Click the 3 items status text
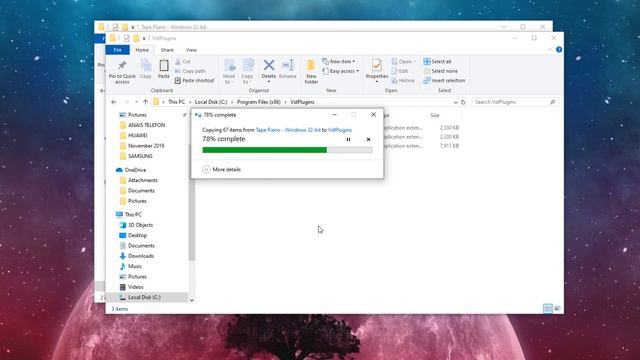640x360 pixels. (x=120, y=309)
